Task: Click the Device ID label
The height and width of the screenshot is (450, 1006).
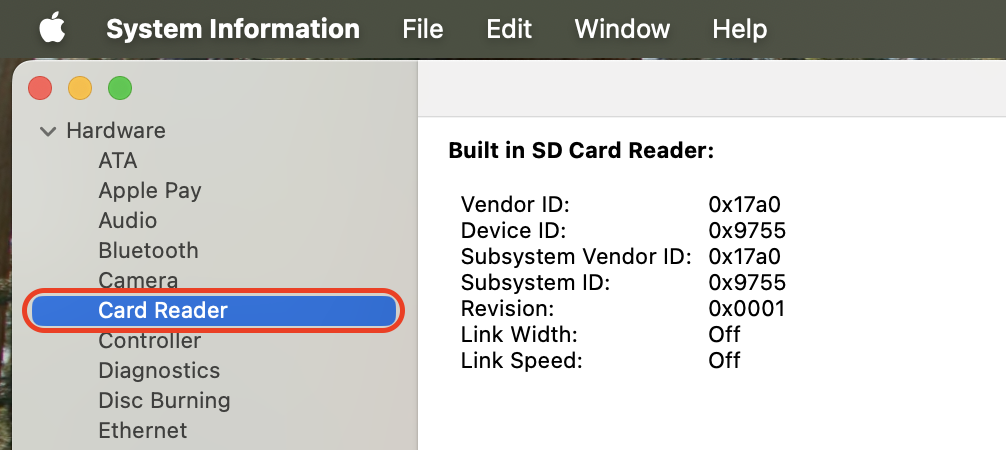Action: (x=513, y=230)
